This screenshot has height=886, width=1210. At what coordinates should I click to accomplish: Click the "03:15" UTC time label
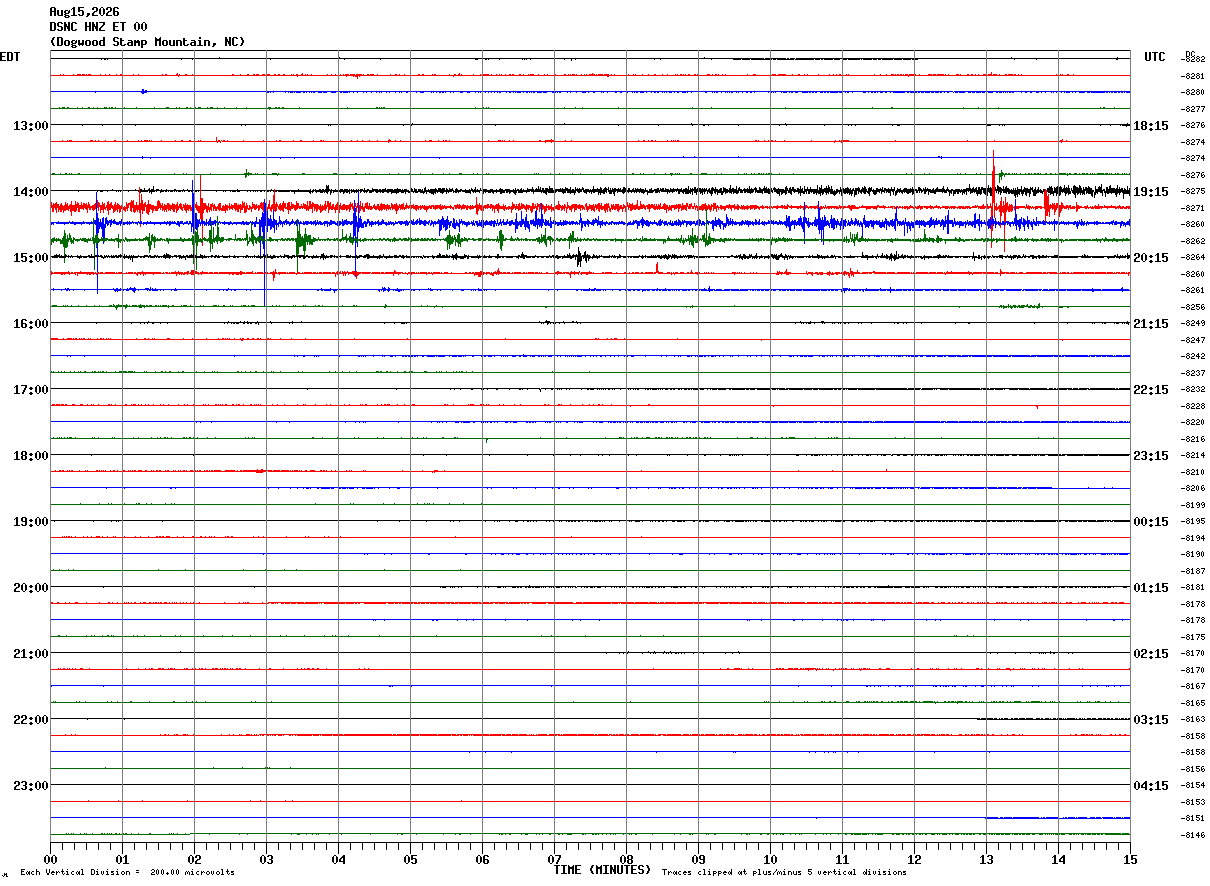point(1151,720)
